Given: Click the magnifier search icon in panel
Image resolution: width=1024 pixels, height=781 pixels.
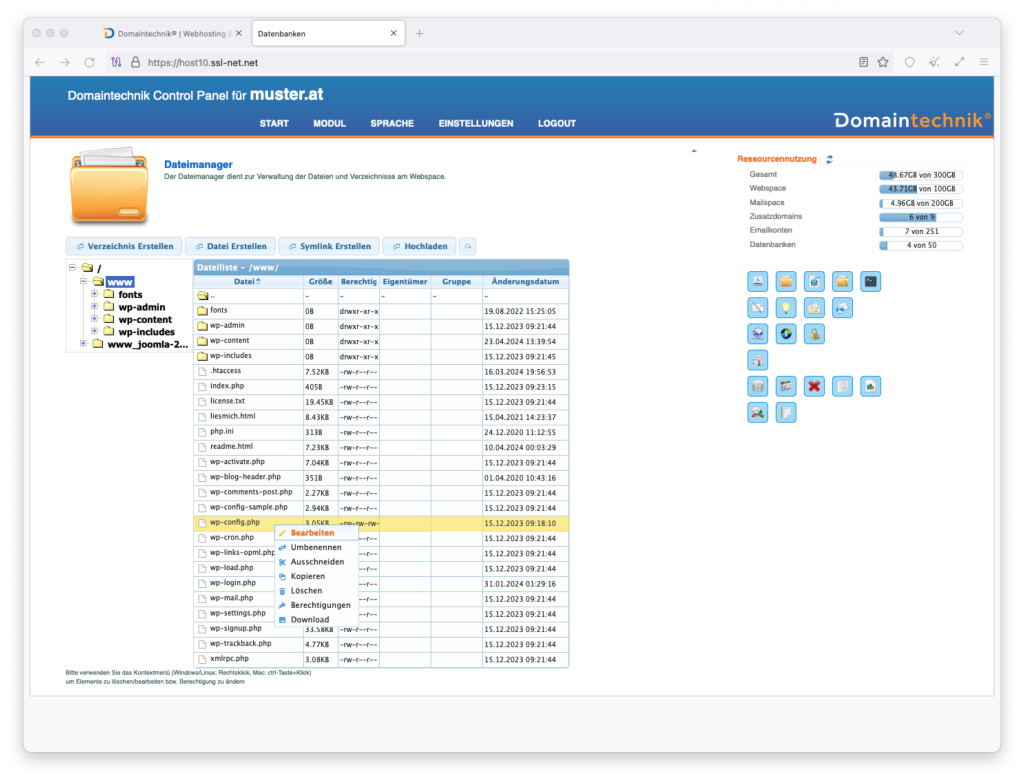Looking at the screenshot, I should tap(758, 412).
